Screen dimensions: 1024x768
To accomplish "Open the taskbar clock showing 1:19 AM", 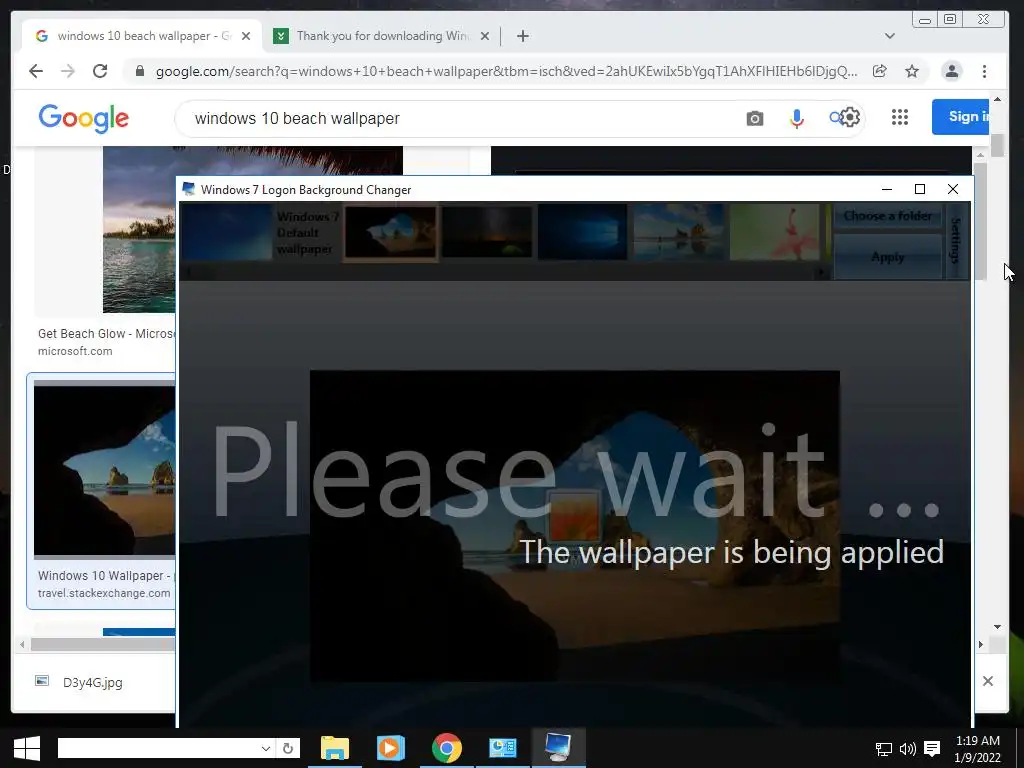I will pyautogui.click(x=978, y=749).
